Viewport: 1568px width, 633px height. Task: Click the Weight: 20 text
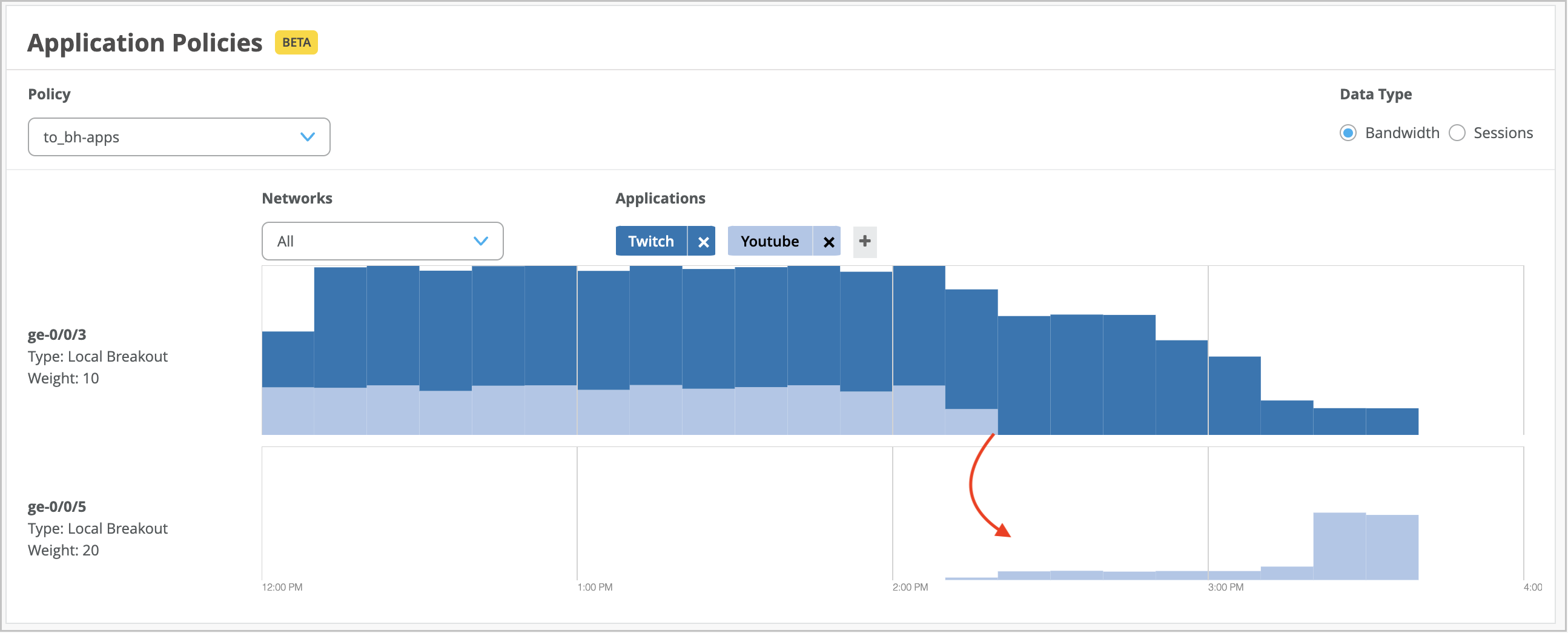[x=64, y=551]
